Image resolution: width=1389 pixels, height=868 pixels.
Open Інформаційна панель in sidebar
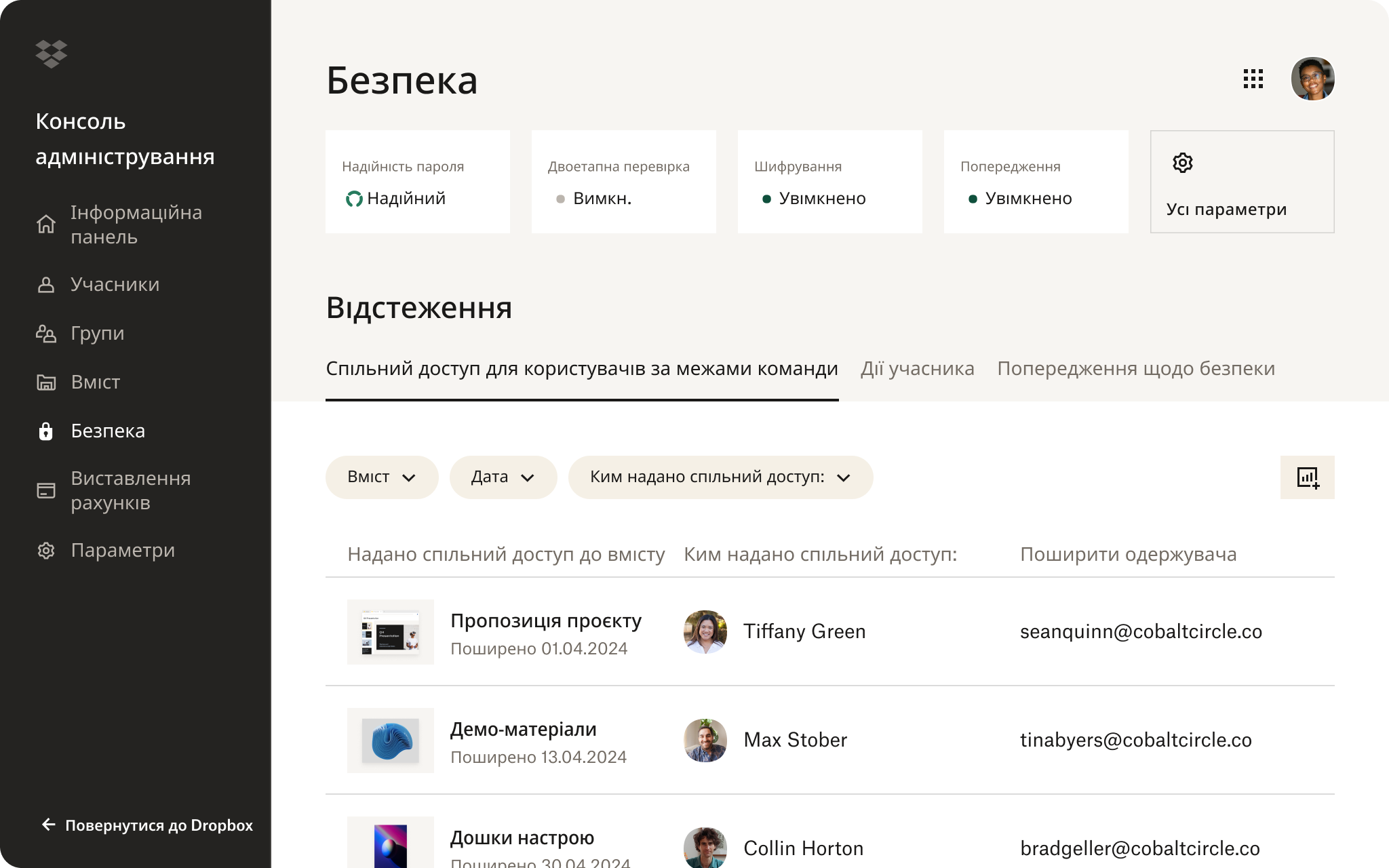point(136,224)
